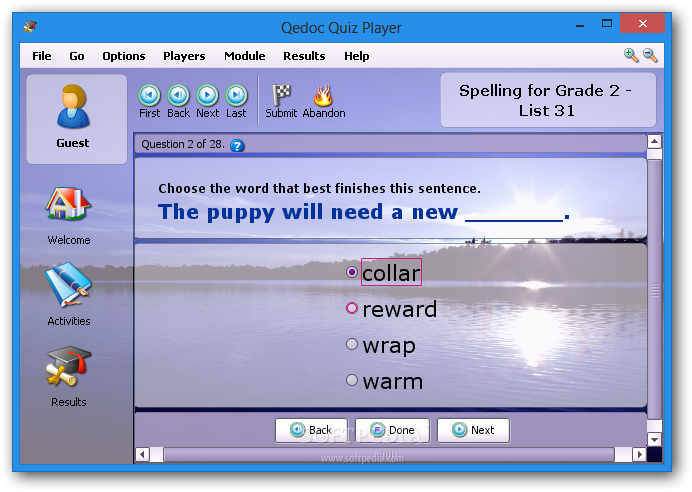Submit the quiz with checkered flag icon

click(x=281, y=95)
